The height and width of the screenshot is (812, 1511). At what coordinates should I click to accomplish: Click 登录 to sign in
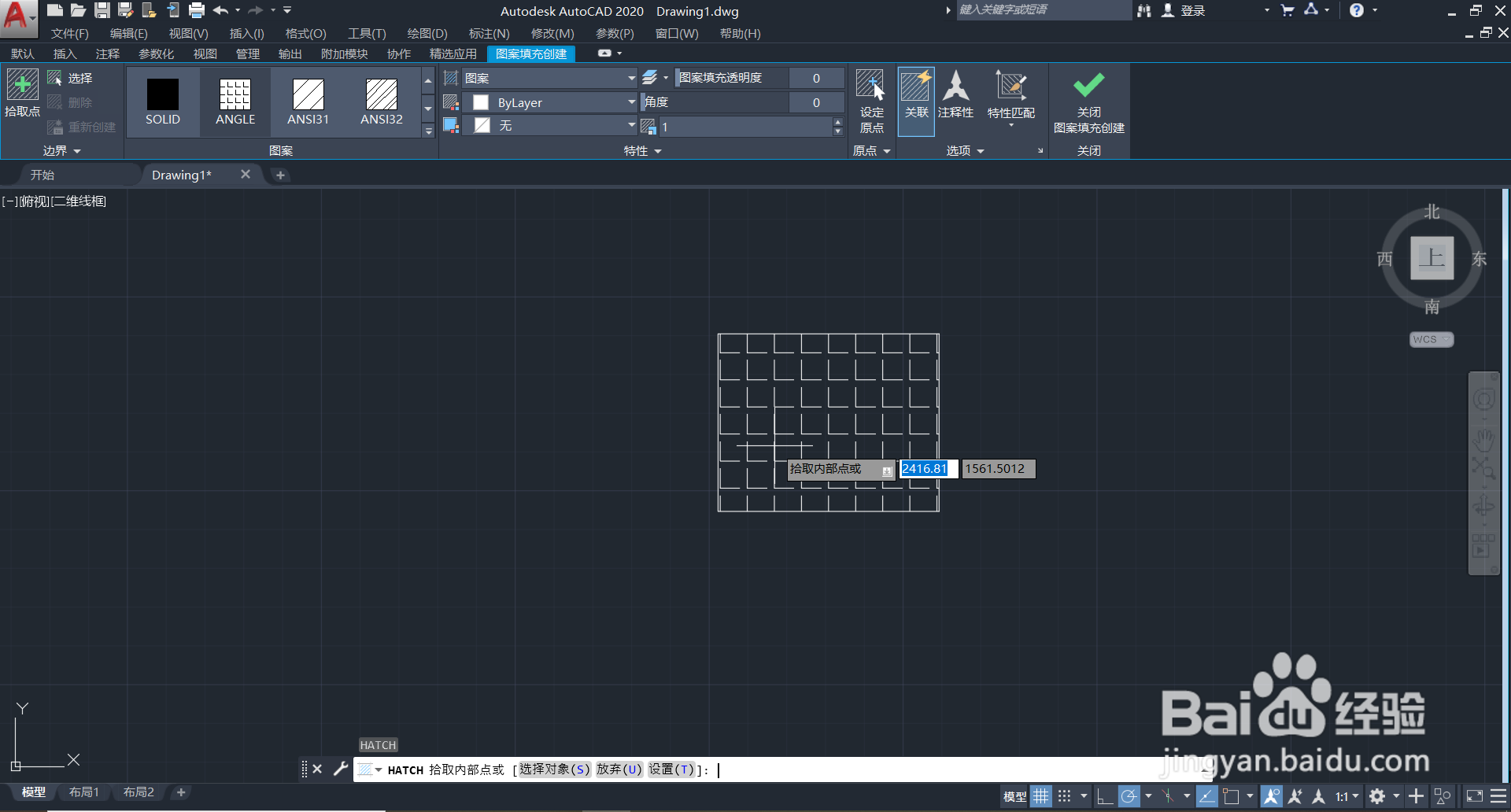pyautogui.click(x=1193, y=11)
